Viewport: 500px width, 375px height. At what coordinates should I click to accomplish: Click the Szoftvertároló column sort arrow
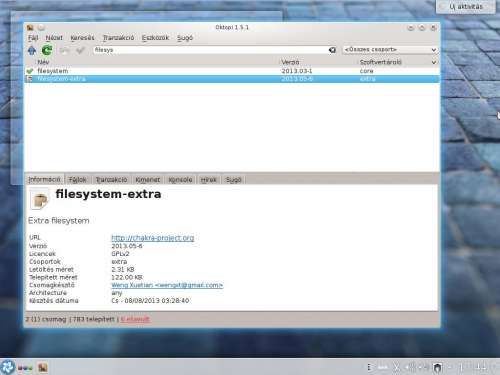point(433,62)
